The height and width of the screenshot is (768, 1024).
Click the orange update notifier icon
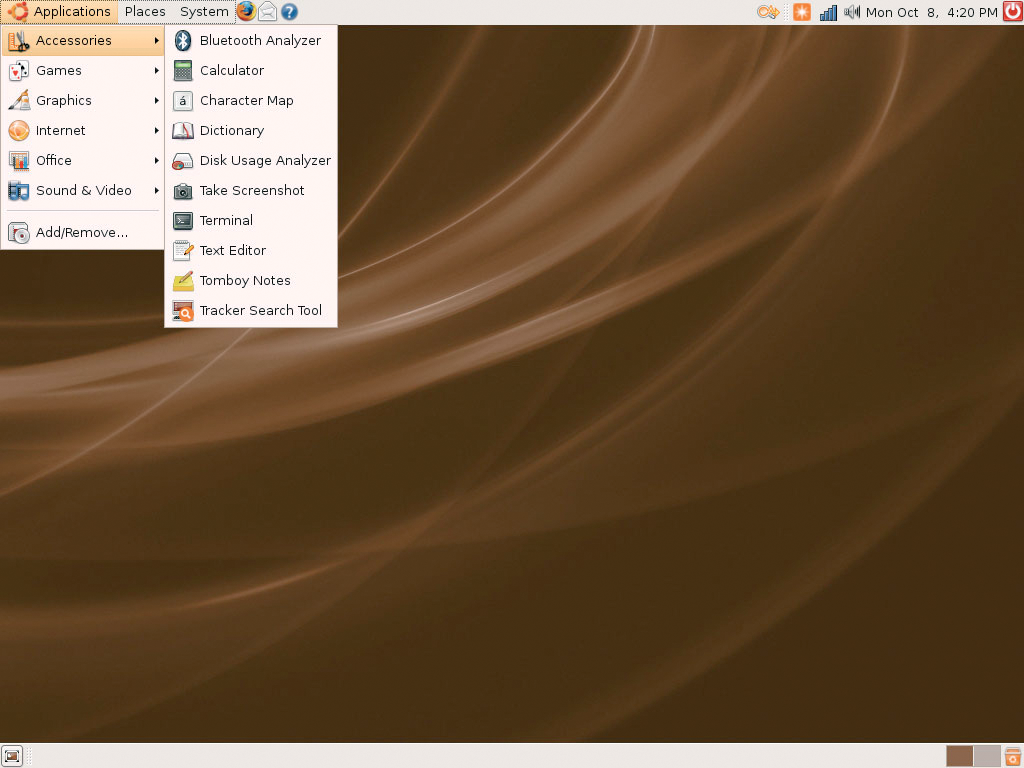802,12
